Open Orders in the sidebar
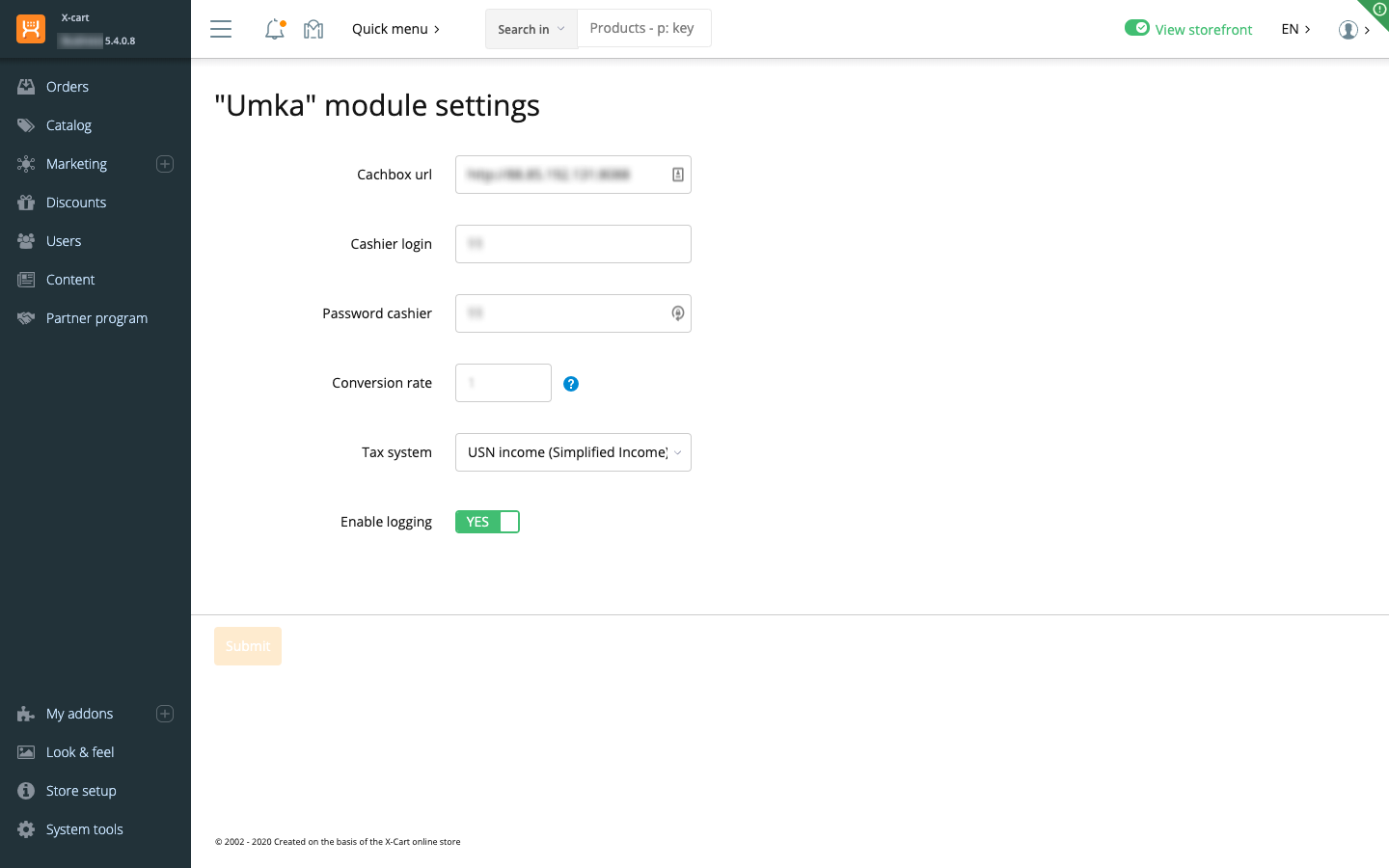The width and height of the screenshot is (1389, 868). click(x=68, y=87)
